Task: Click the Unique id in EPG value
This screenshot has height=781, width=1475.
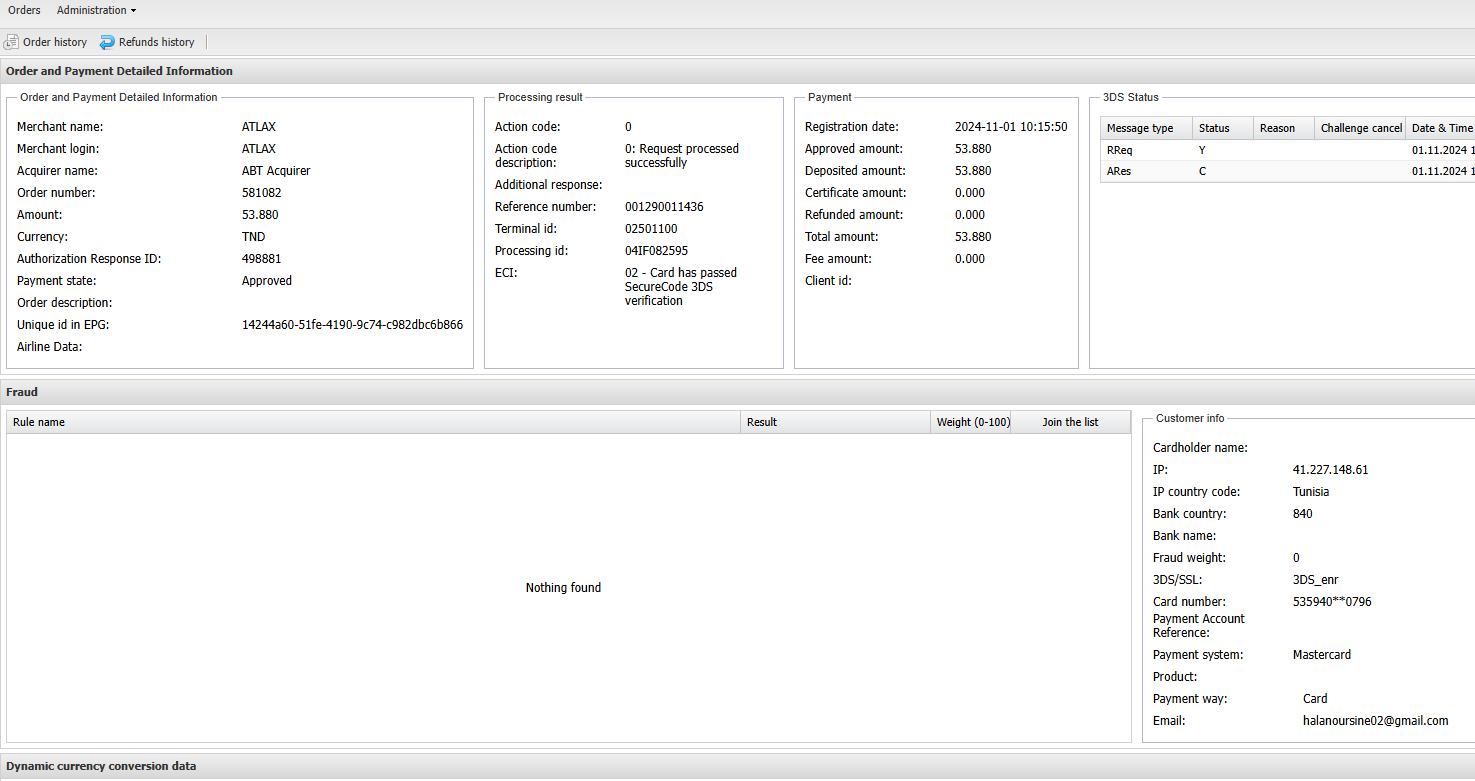Action: pos(352,325)
